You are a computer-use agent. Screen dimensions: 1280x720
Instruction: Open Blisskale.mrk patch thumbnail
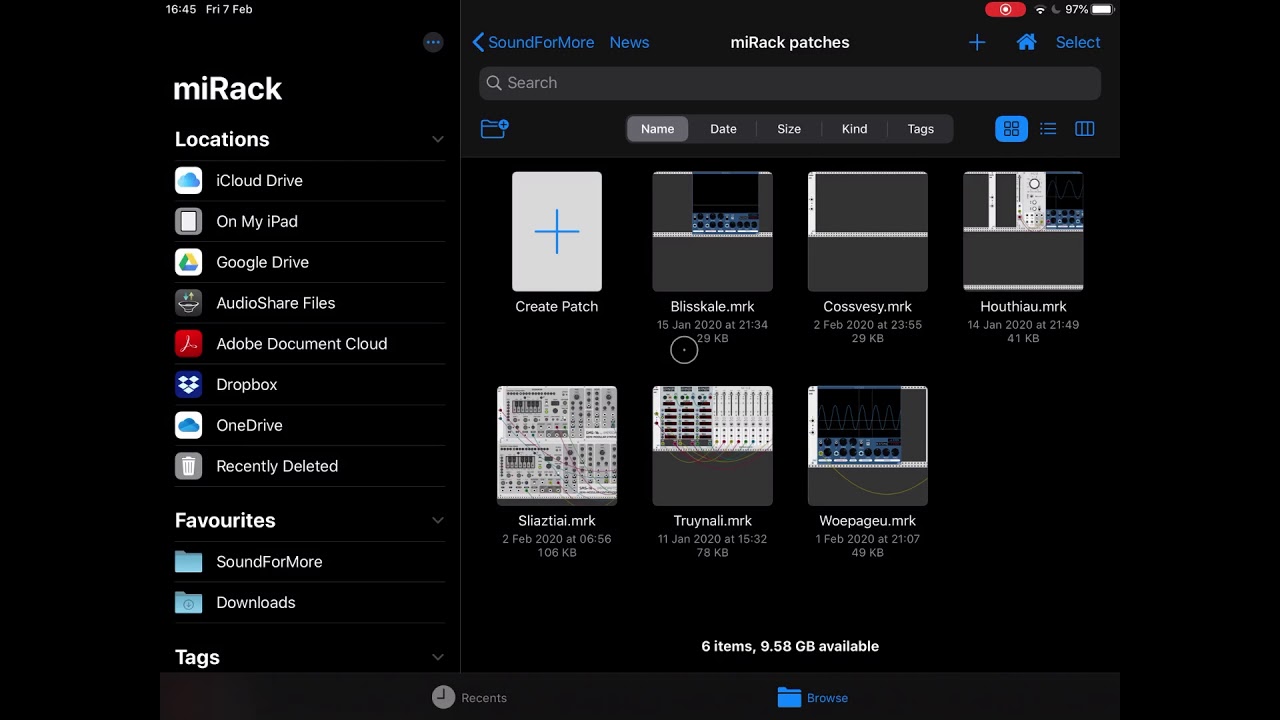(x=712, y=231)
